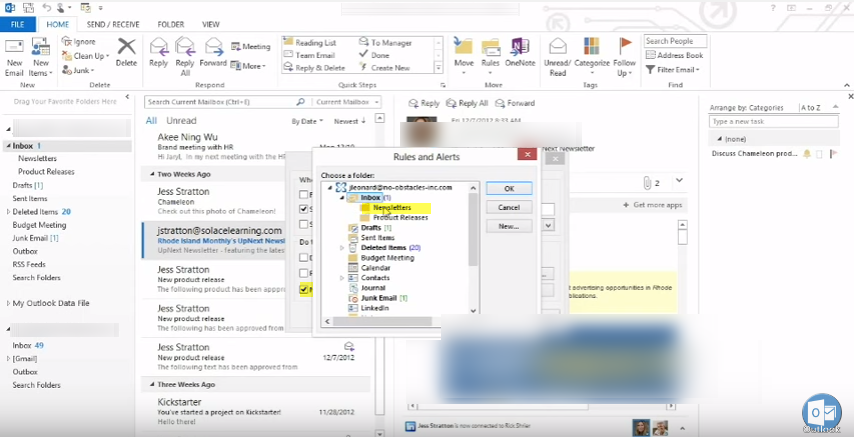Image resolution: width=854 pixels, height=437 pixels.
Task: Open the Move dropdown in ribbon
Action: coord(463,57)
